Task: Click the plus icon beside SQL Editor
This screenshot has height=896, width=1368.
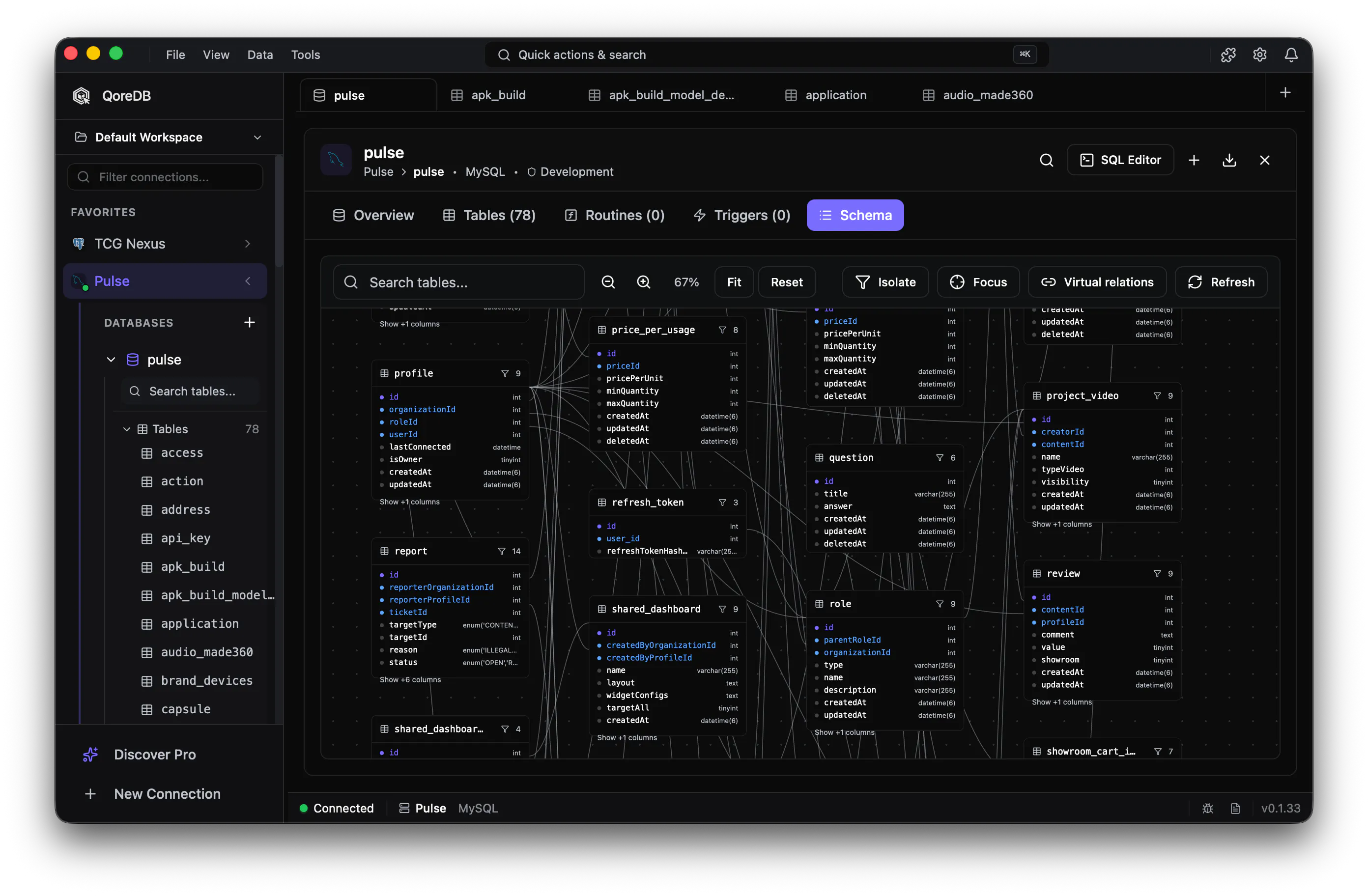Action: coord(1194,160)
